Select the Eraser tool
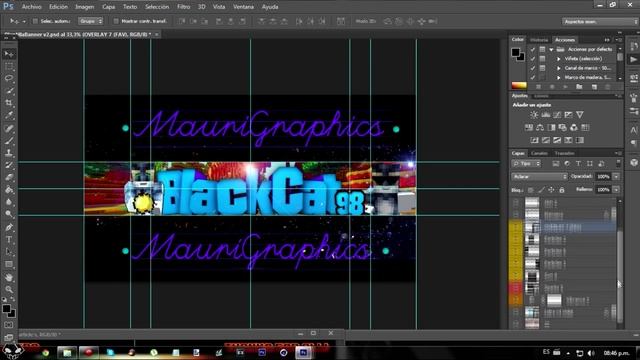The height and width of the screenshot is (360, 640). pos(9,178)
